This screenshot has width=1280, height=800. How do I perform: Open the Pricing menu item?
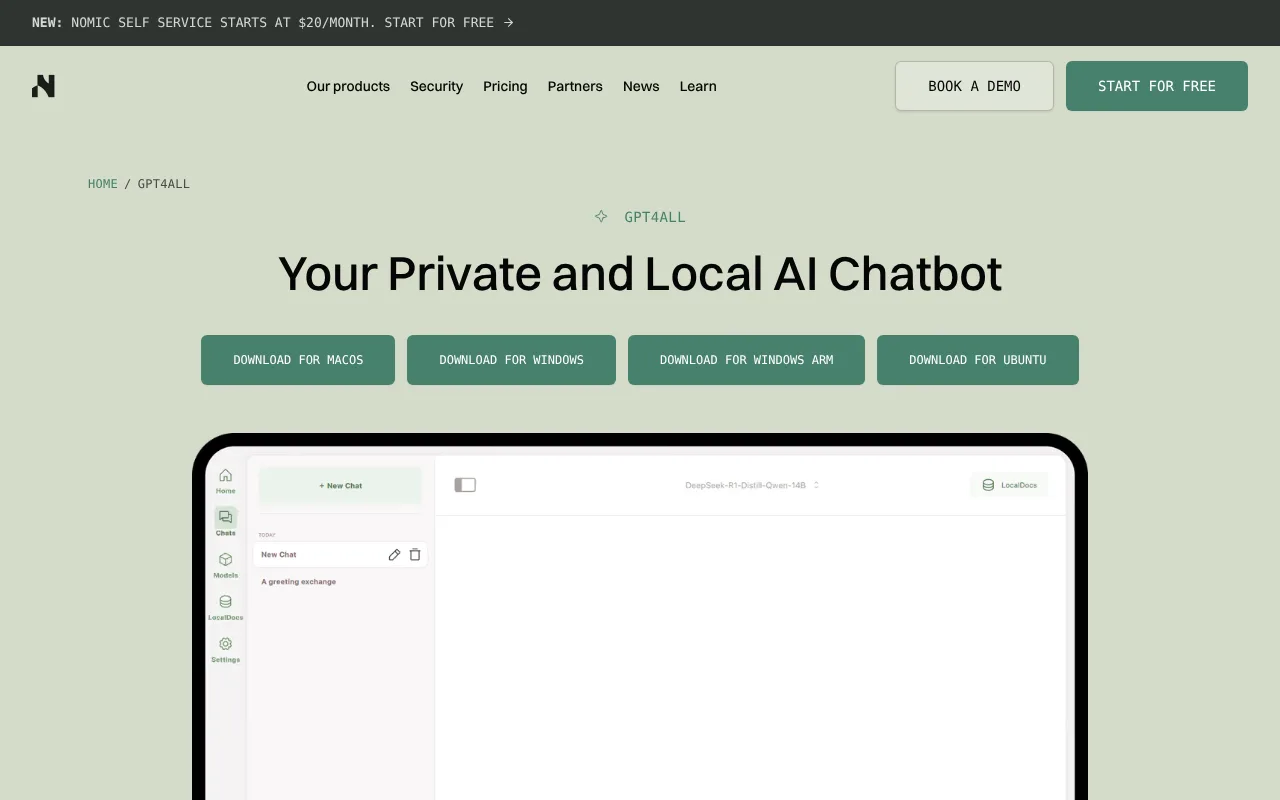tap(505, 86)
